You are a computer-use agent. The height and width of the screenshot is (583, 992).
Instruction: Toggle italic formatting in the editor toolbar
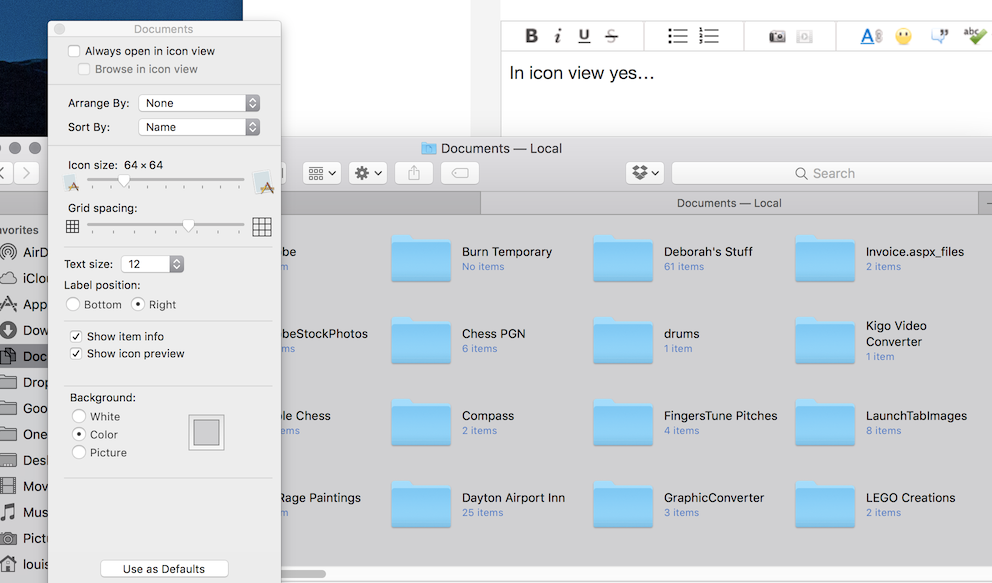click(x=557, y=36)
